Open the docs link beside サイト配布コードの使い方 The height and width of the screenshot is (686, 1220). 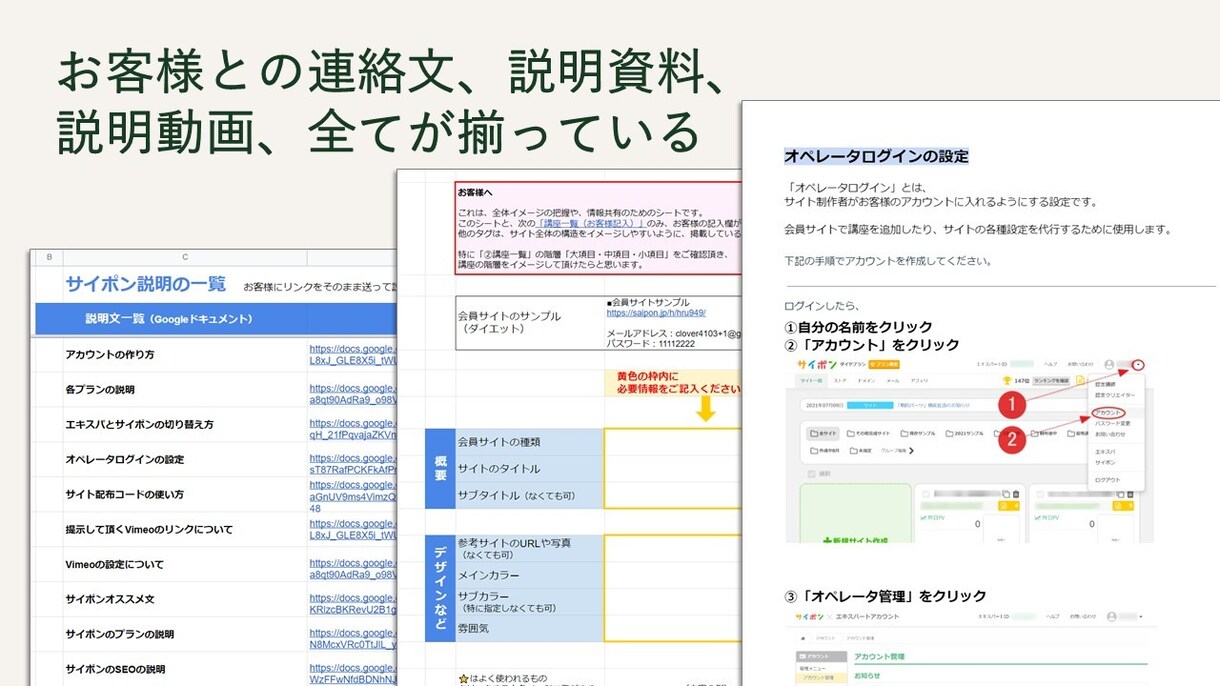click(354, 496)
